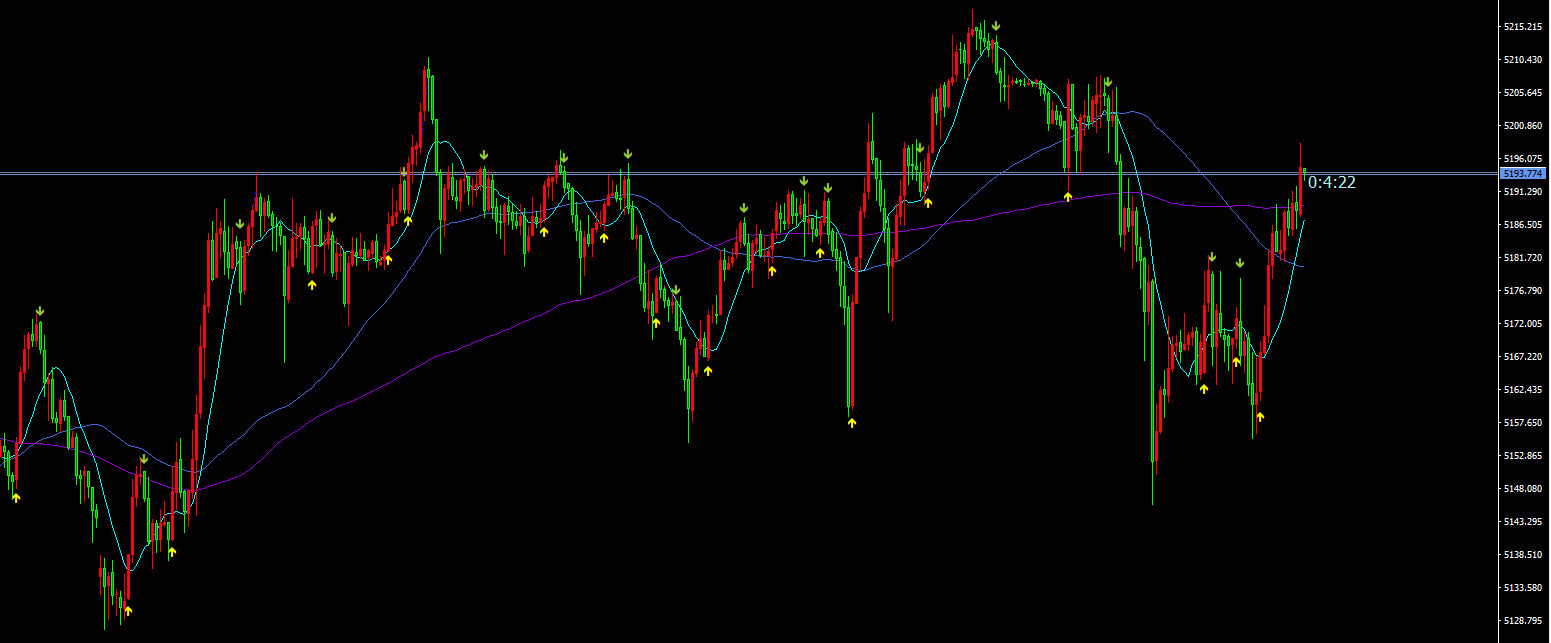Select the 5157.650 price scale value

click(x=1522, y=423)
